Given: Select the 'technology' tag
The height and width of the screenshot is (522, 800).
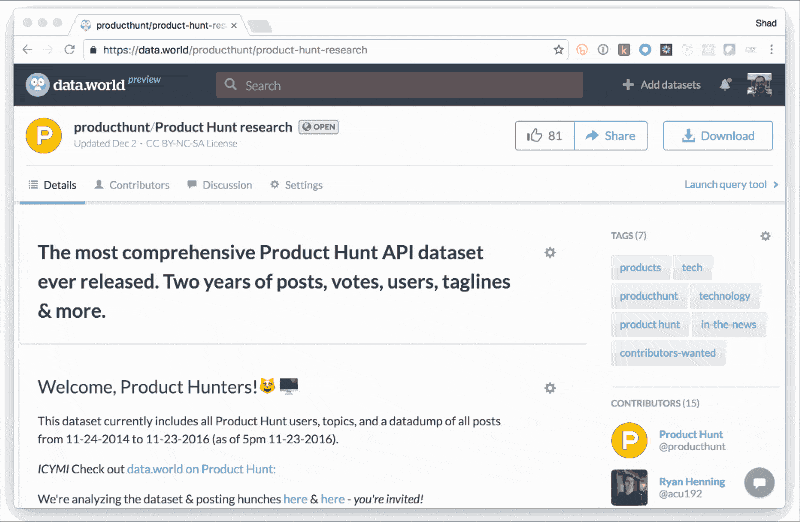Looking at the screenshot, I should click(724, 296).
